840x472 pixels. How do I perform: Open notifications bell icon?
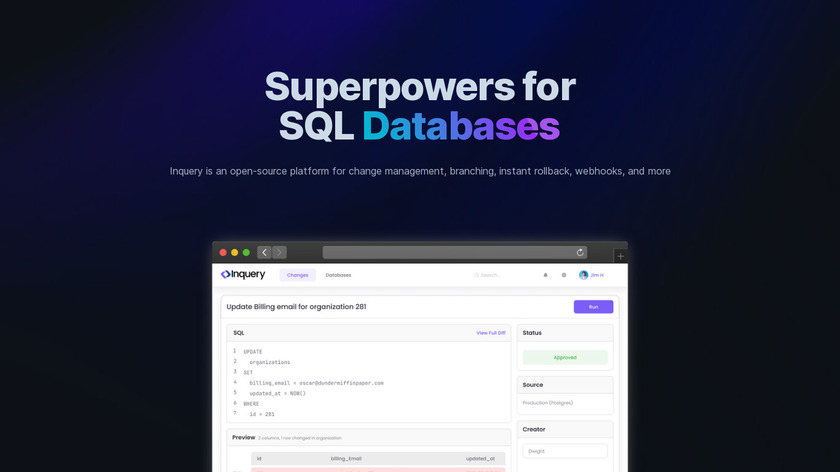pos(545,275)
